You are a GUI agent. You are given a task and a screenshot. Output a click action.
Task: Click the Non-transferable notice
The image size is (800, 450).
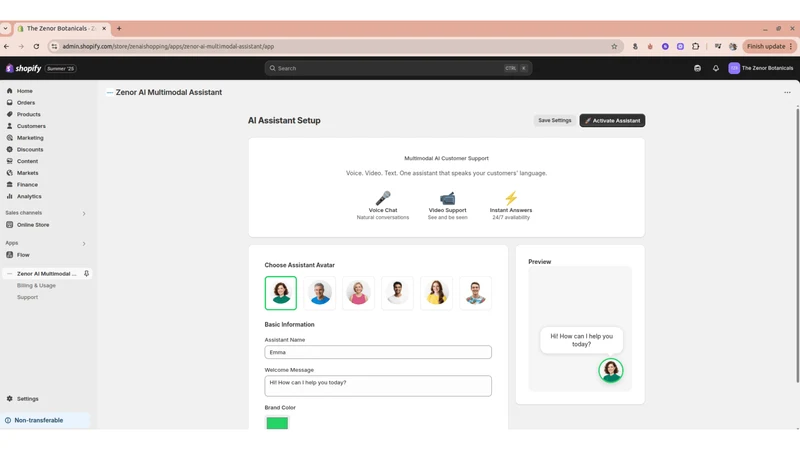(46, 420)
